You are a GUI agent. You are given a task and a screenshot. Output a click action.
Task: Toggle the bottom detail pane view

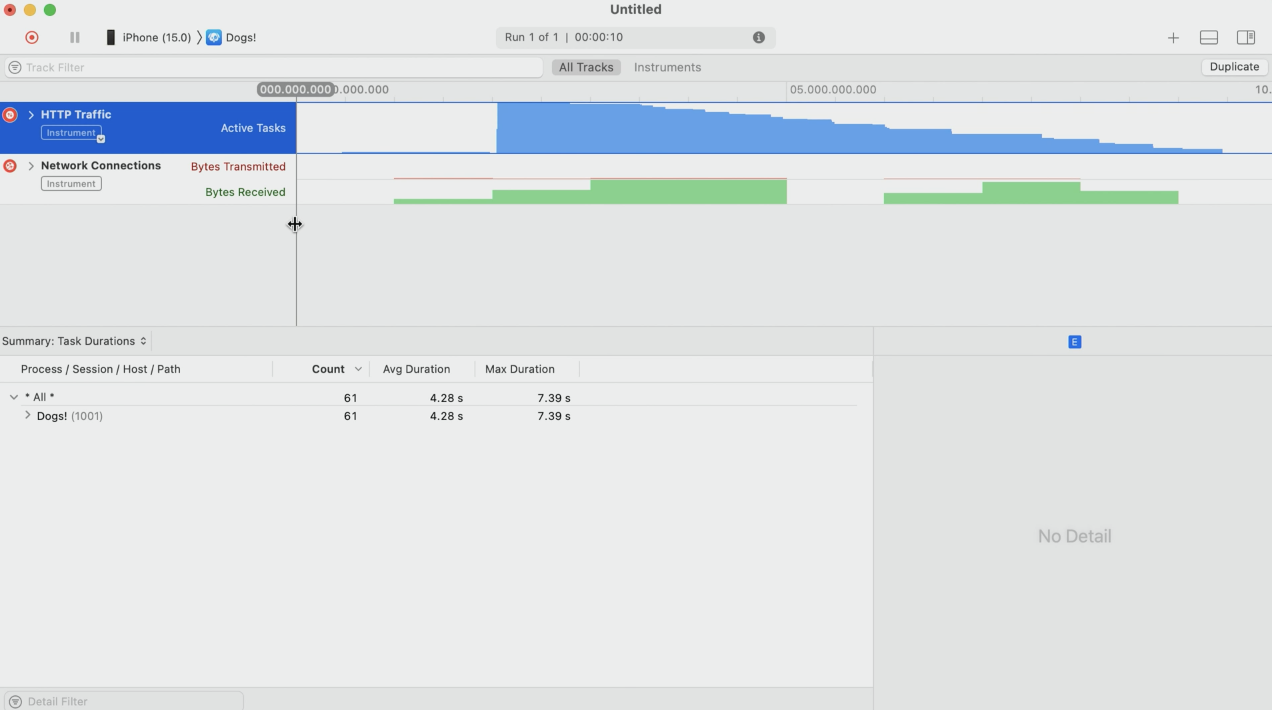[1208, 37]
